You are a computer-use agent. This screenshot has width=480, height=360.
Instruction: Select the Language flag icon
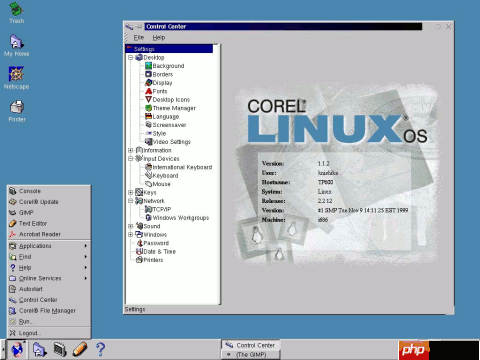[x=149, y=116]
